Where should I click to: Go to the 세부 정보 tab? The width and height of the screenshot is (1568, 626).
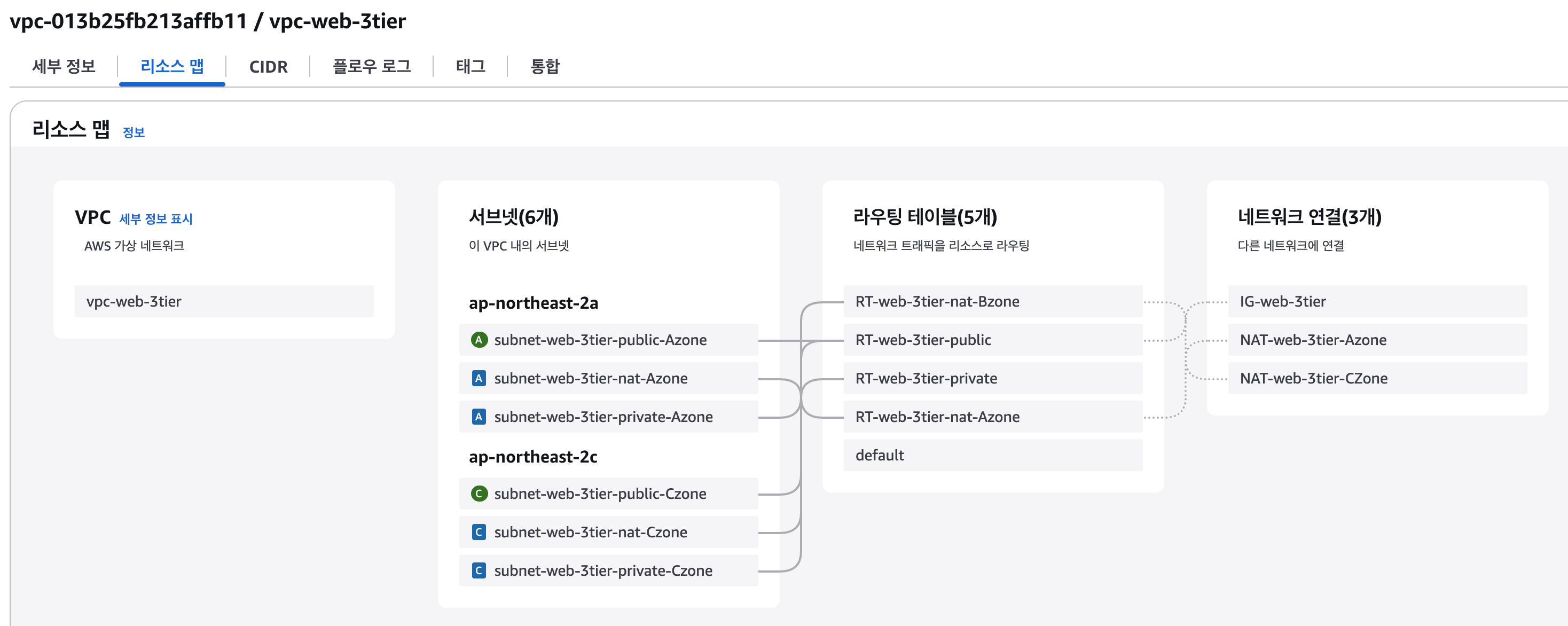tap(64, 66)
